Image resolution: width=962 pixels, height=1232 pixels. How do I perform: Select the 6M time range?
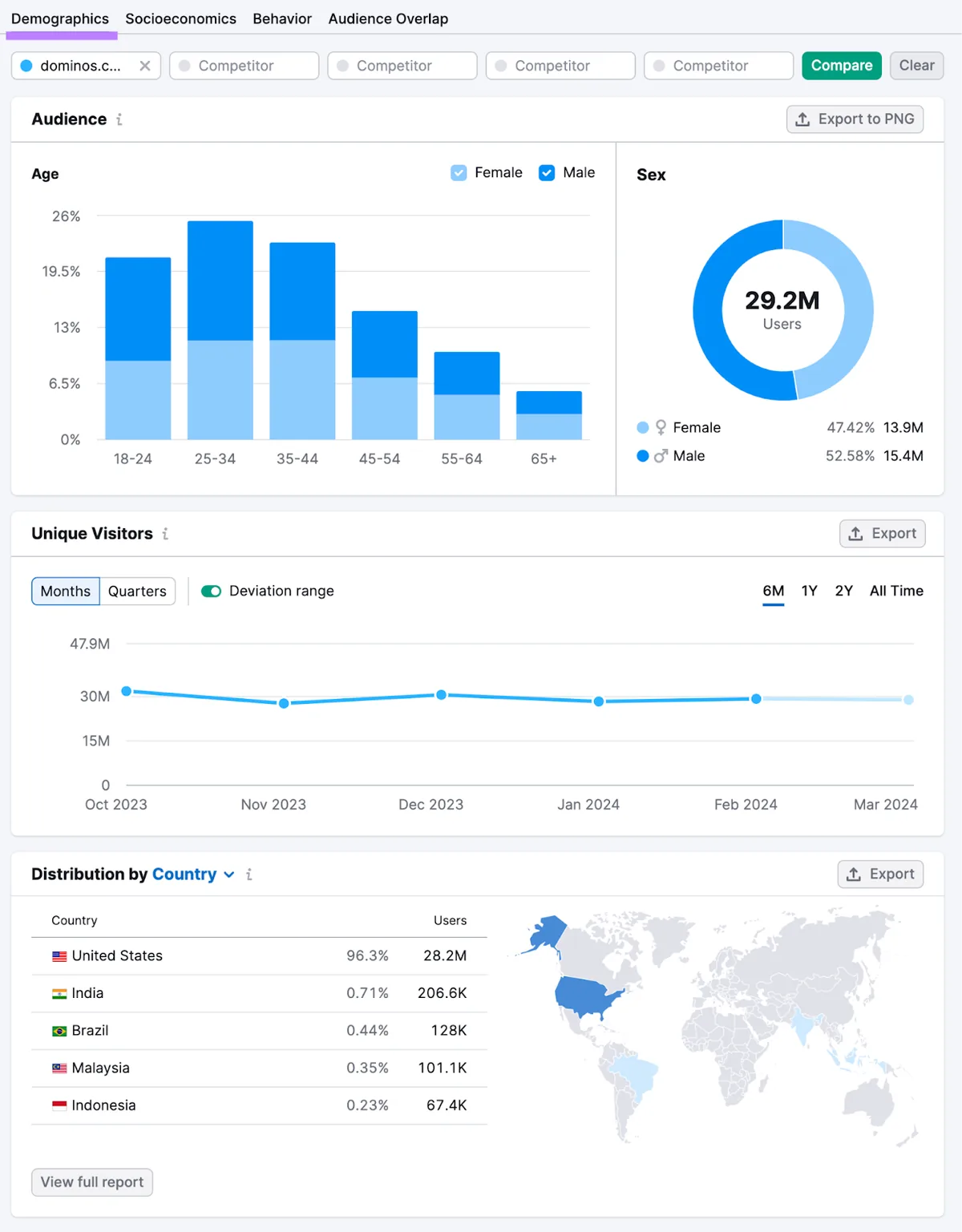tap(774, 592)
